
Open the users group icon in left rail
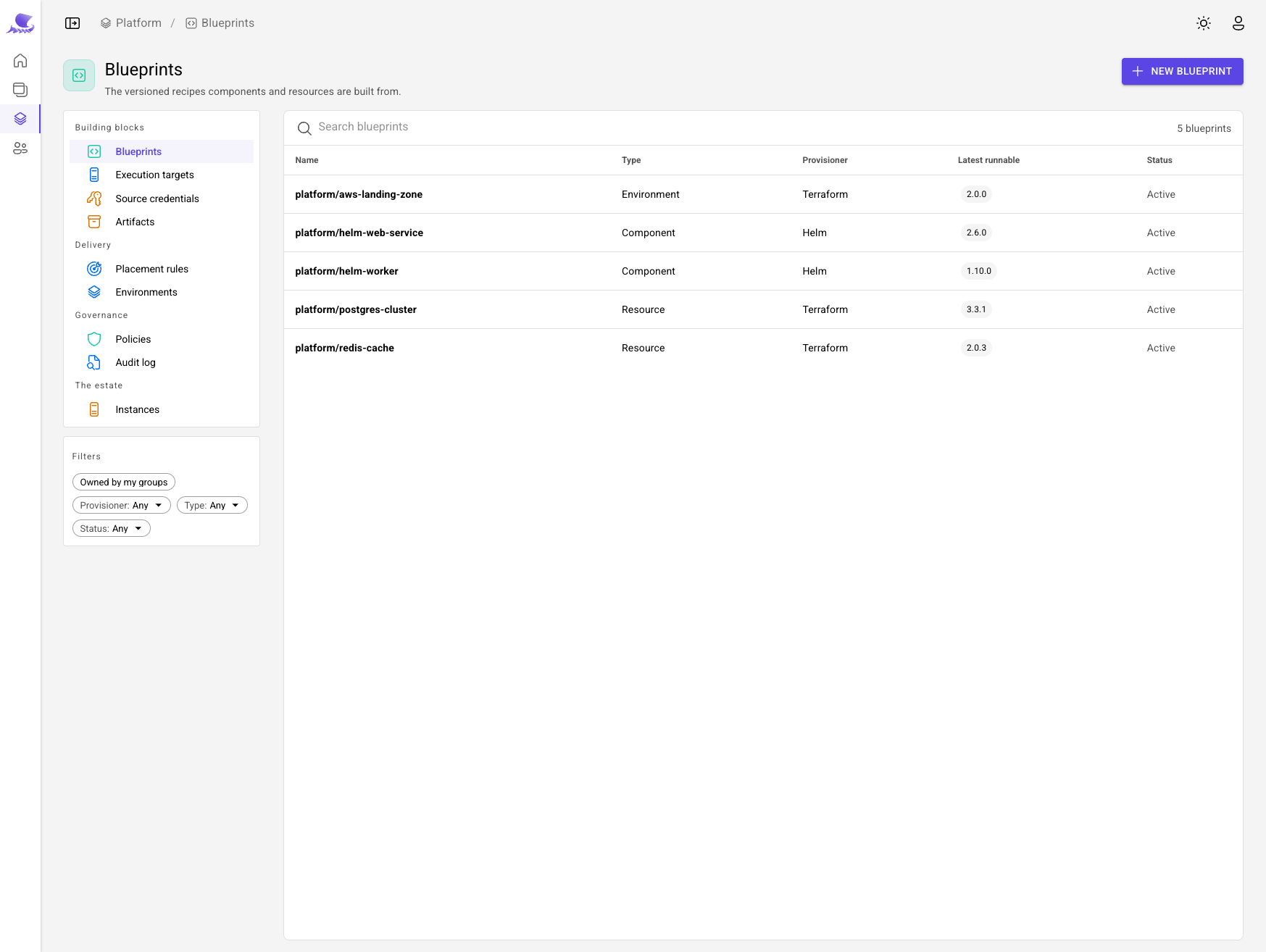(20, 149)
